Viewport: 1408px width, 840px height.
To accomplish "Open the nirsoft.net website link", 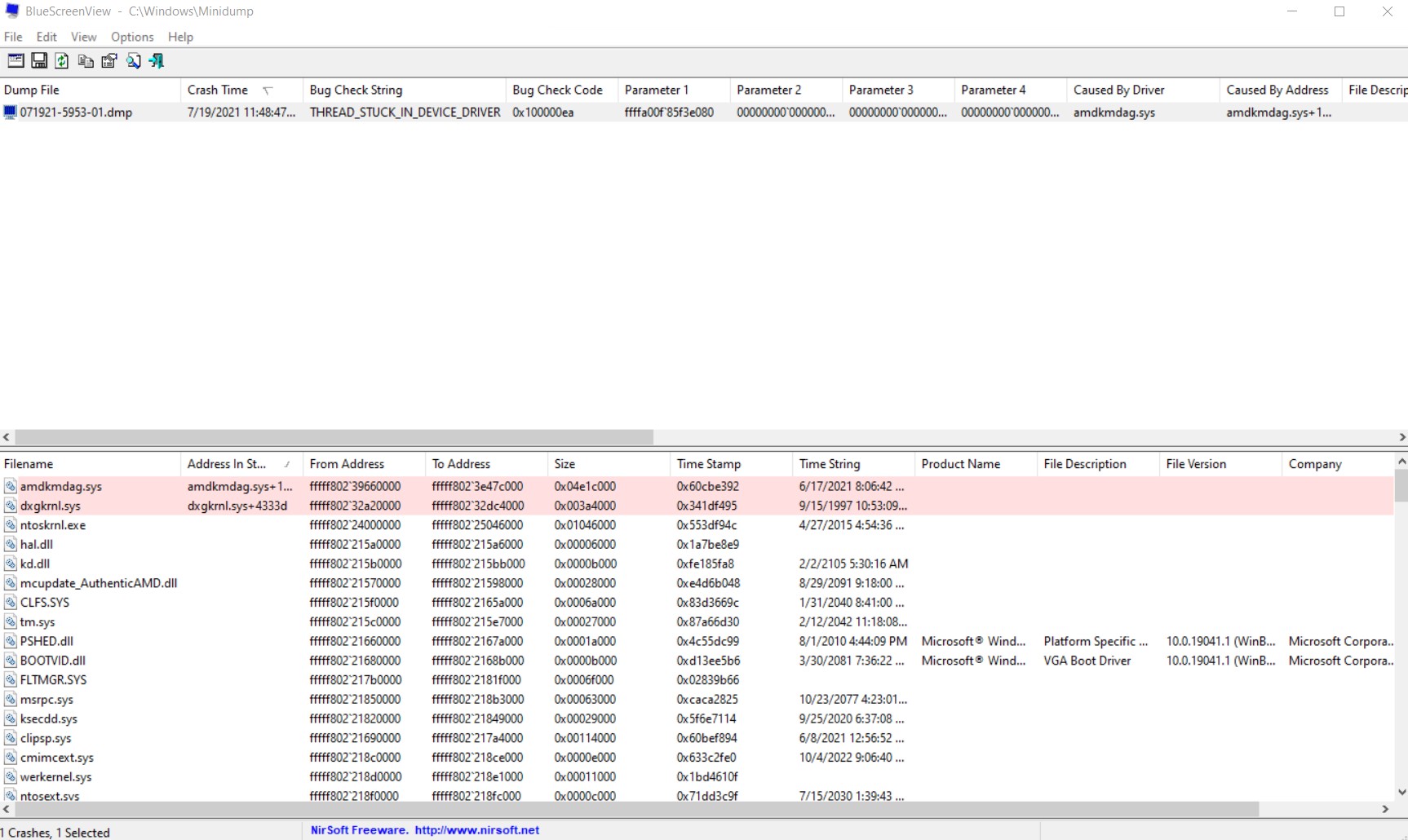I will [476, 830].
